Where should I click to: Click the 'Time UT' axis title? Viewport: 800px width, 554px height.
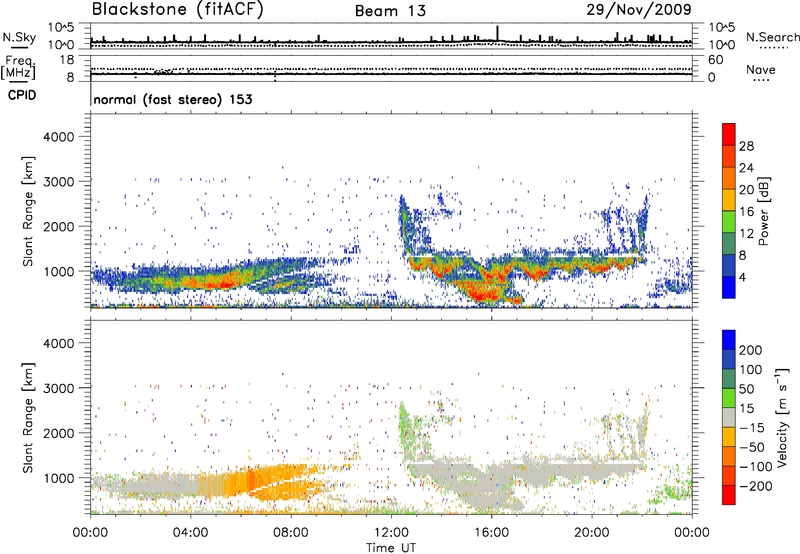click(x=391, y=547)
